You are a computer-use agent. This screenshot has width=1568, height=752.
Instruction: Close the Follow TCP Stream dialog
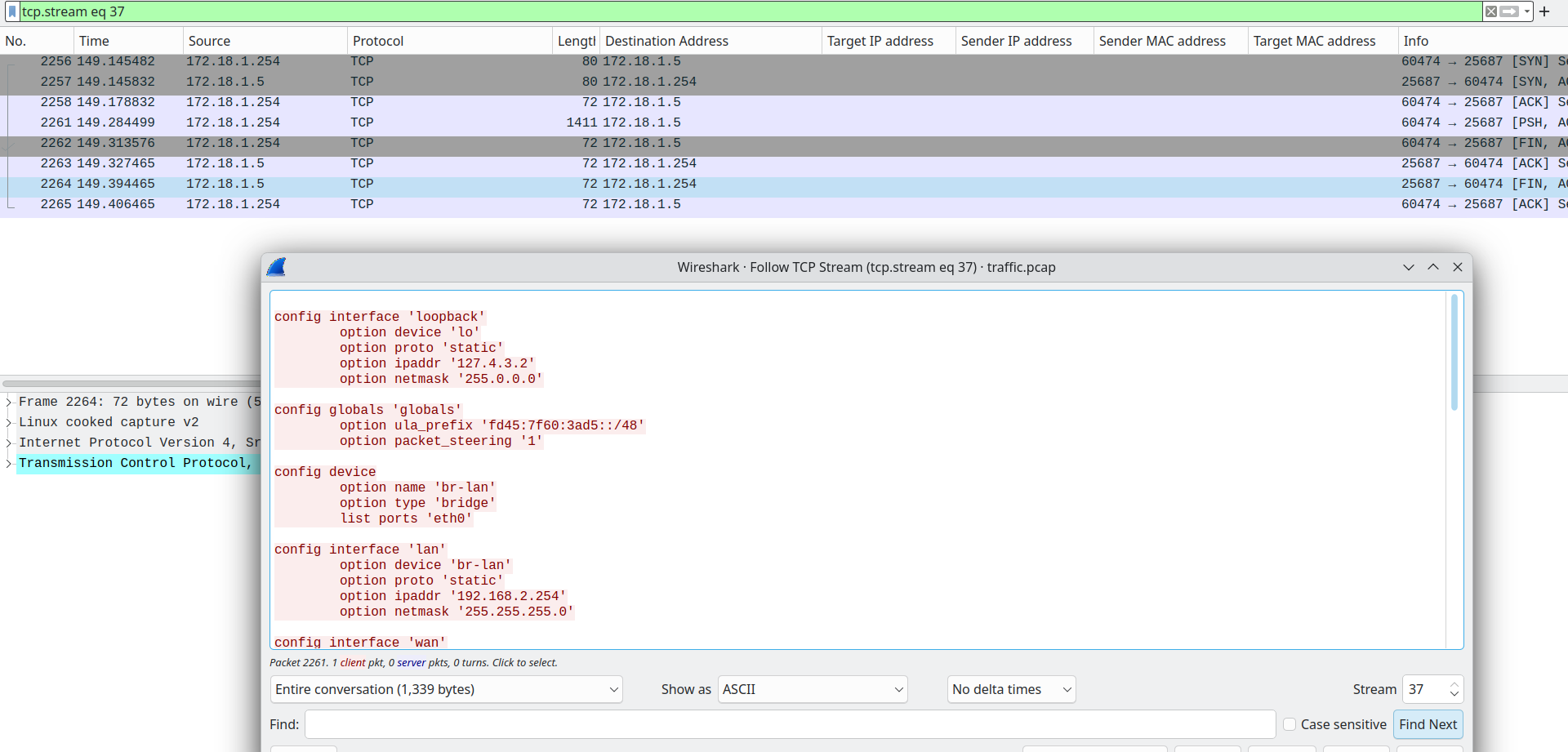[x=1458, y=267]
